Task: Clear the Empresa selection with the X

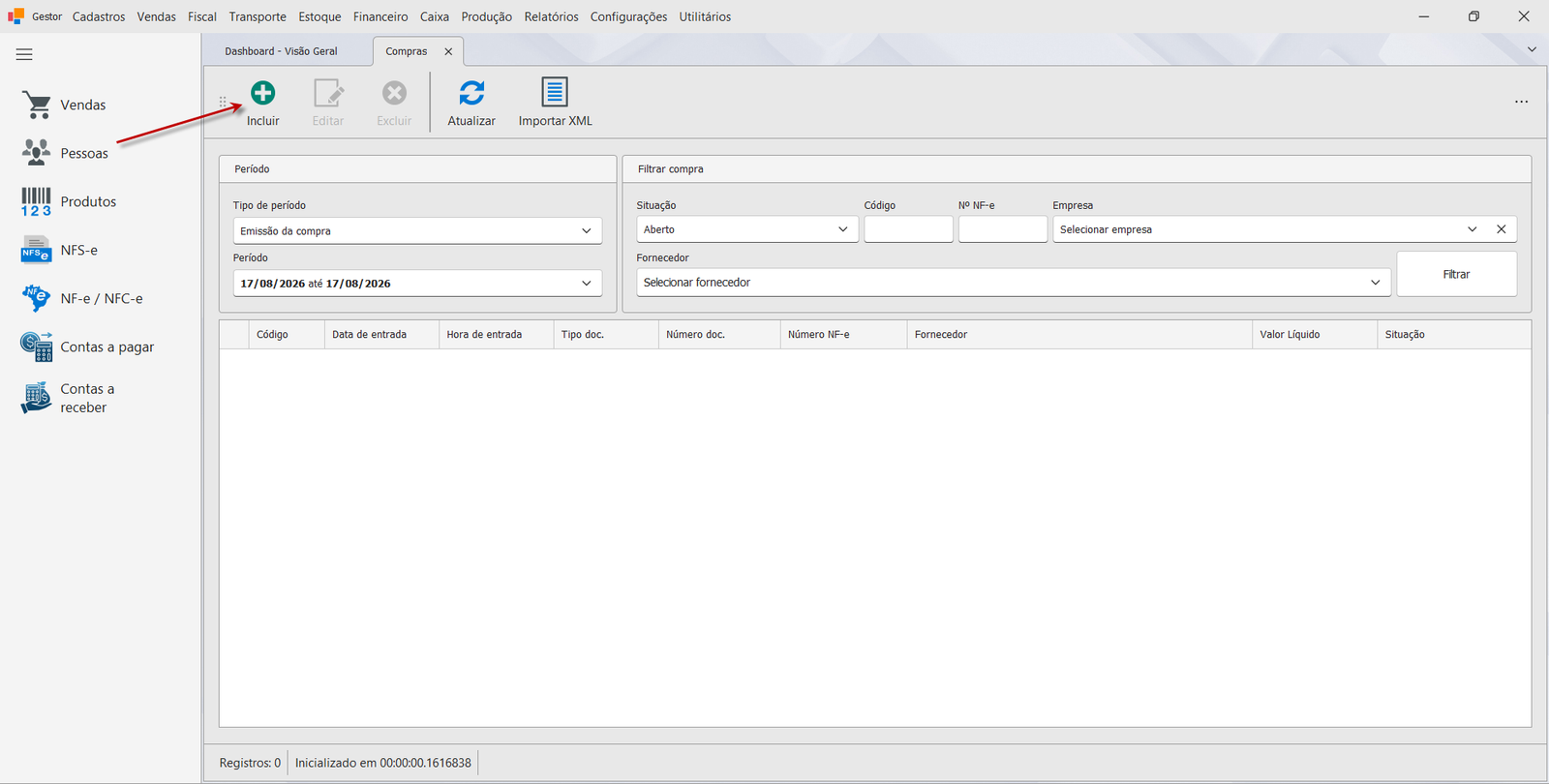Action: coord(1502,229)
